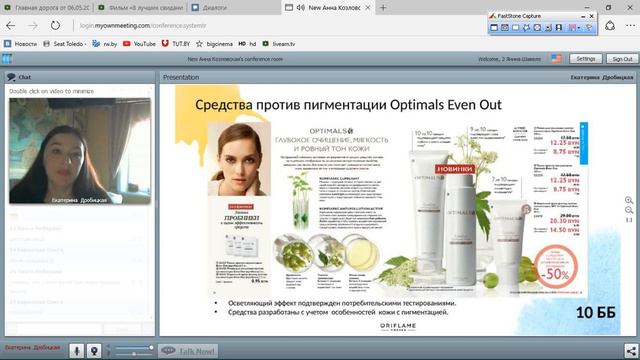
Task: Open 'Seat Toledo' bookmark
Action: 64,44
